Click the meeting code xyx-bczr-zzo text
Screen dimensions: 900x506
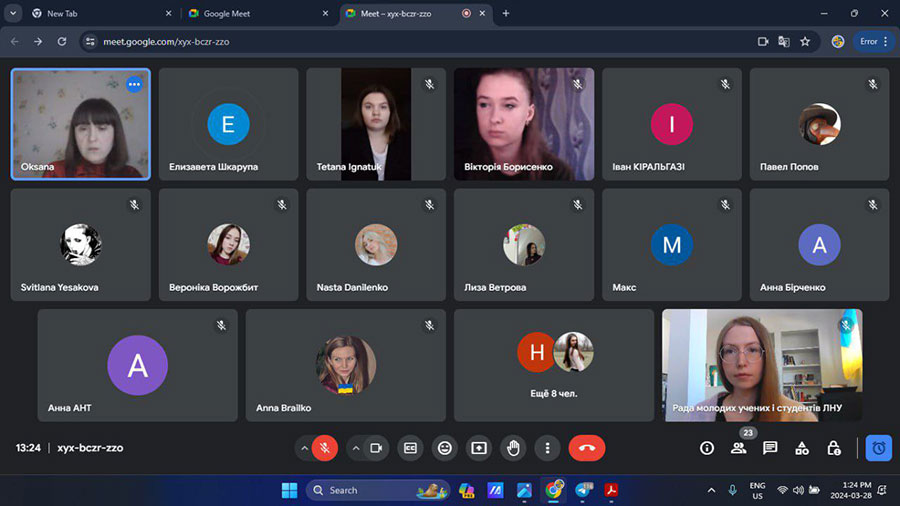pyautogui.click(x=90, y=448)
